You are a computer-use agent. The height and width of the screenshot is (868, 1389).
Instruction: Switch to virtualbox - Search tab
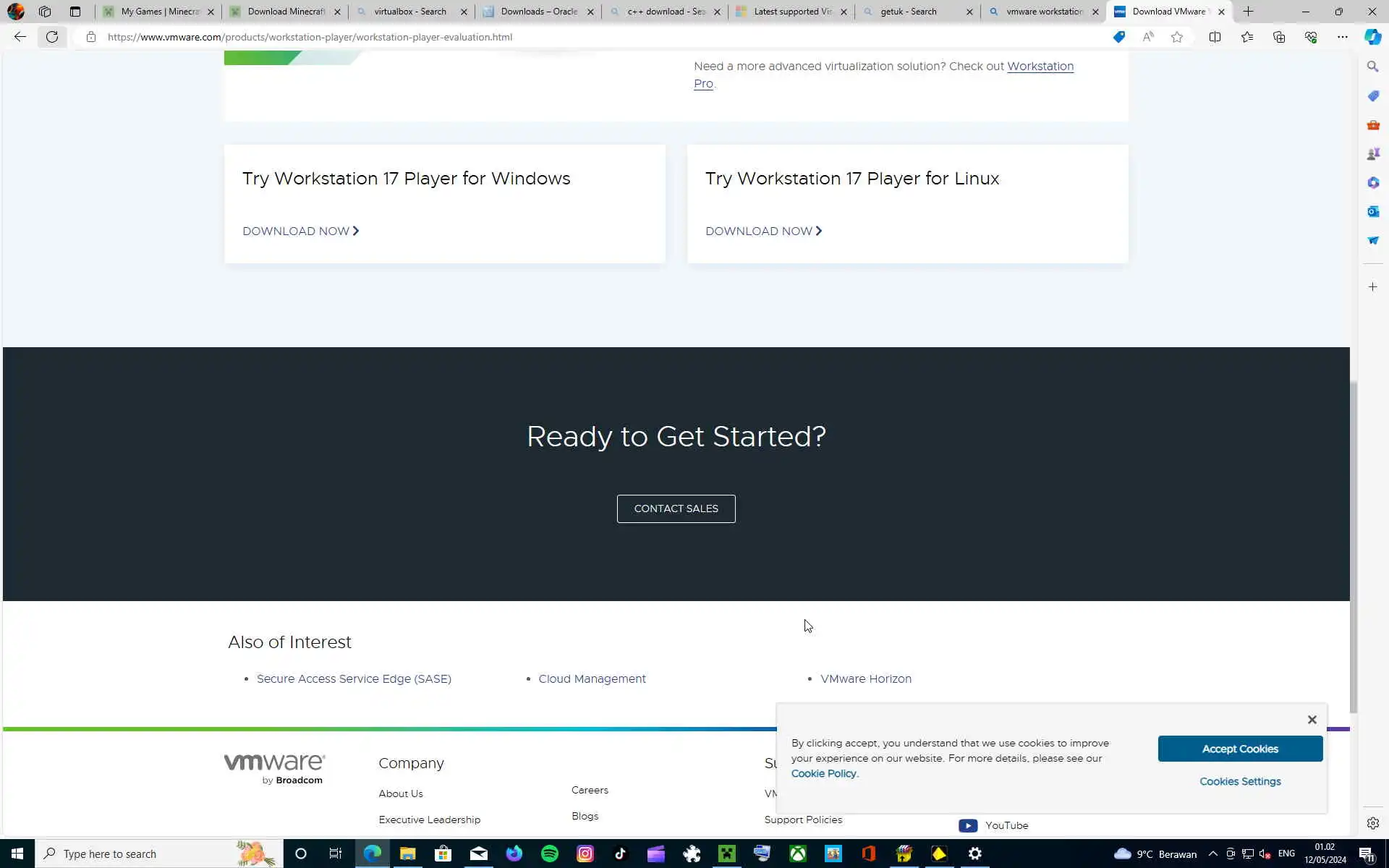pos(409,12)
